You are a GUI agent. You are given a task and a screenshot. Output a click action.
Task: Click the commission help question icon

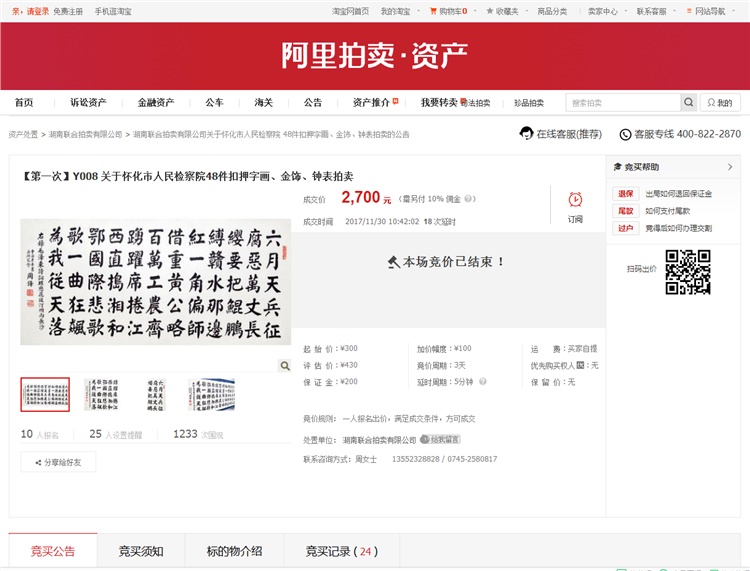[468, 199]
